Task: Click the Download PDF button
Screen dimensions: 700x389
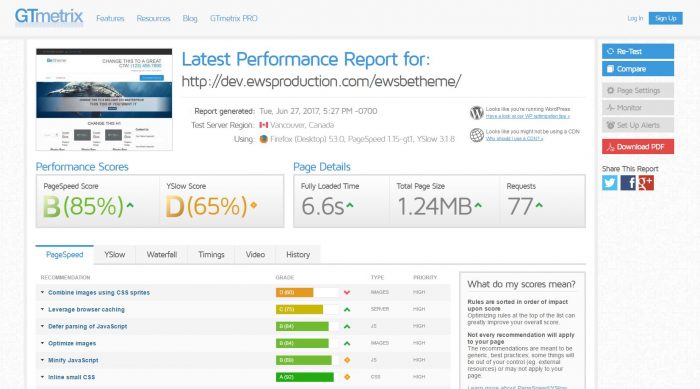Action: (638, 146)
